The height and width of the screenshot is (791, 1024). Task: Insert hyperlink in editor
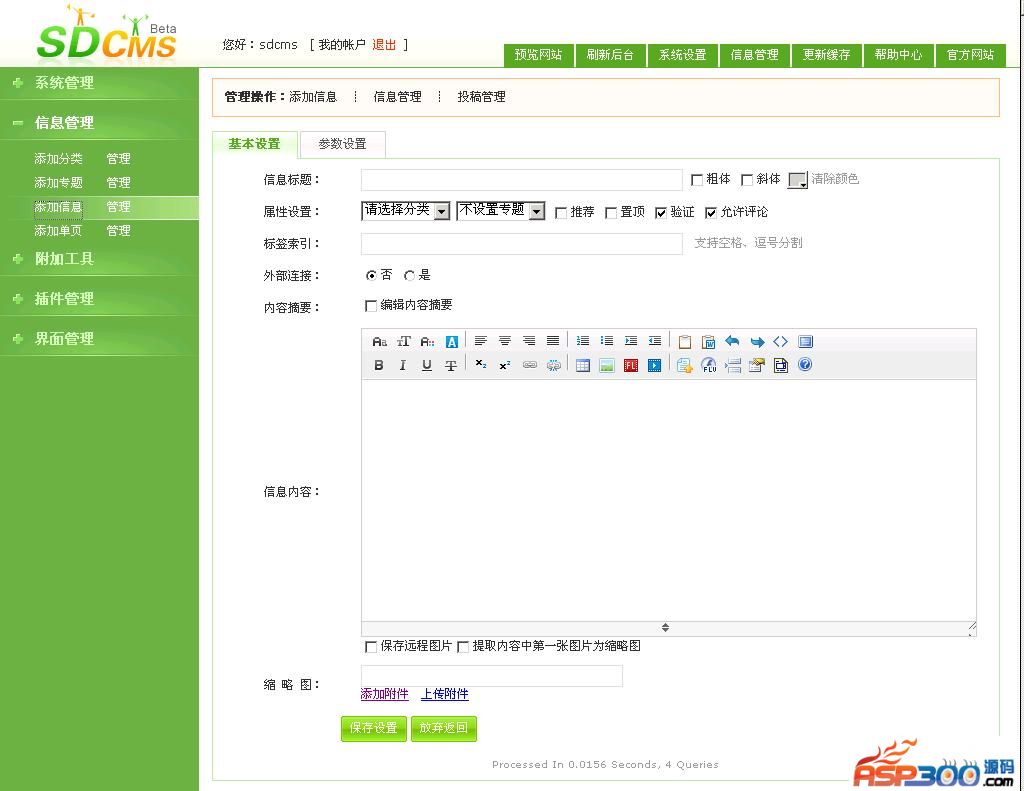pos(530,365)
